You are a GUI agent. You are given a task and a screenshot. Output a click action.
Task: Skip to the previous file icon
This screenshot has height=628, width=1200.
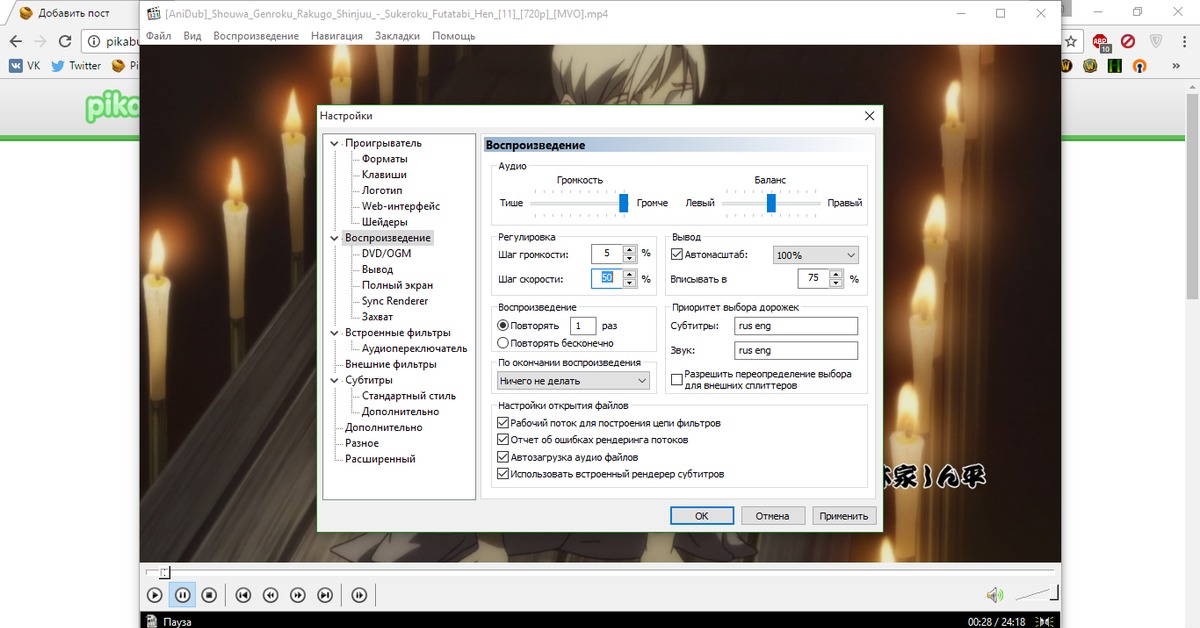pyautogui.click(x=243, y=595)
